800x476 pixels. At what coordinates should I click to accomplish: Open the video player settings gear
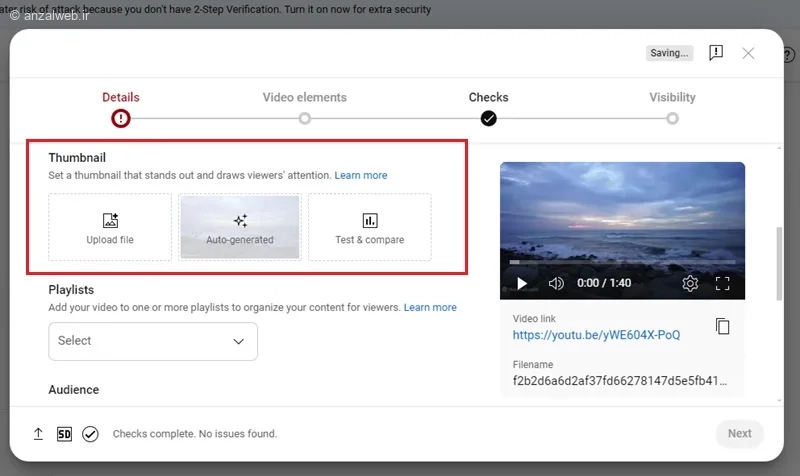pos(690,283)
